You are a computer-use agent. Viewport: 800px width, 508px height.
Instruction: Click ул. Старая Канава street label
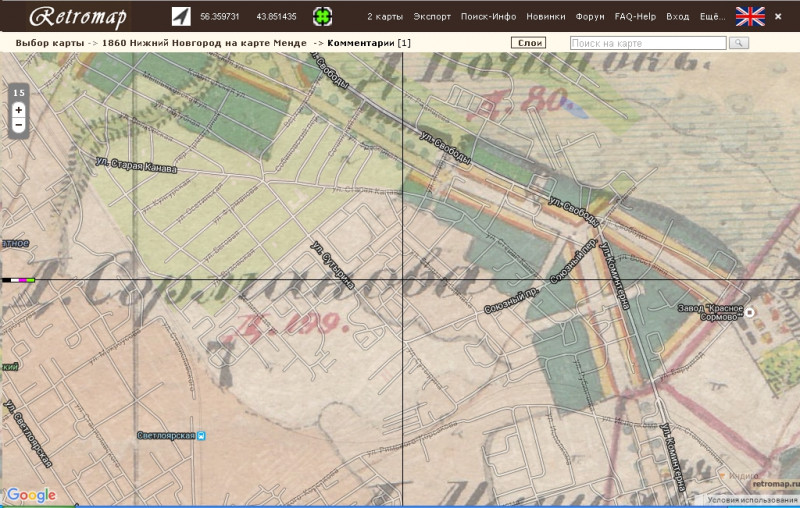136,165
